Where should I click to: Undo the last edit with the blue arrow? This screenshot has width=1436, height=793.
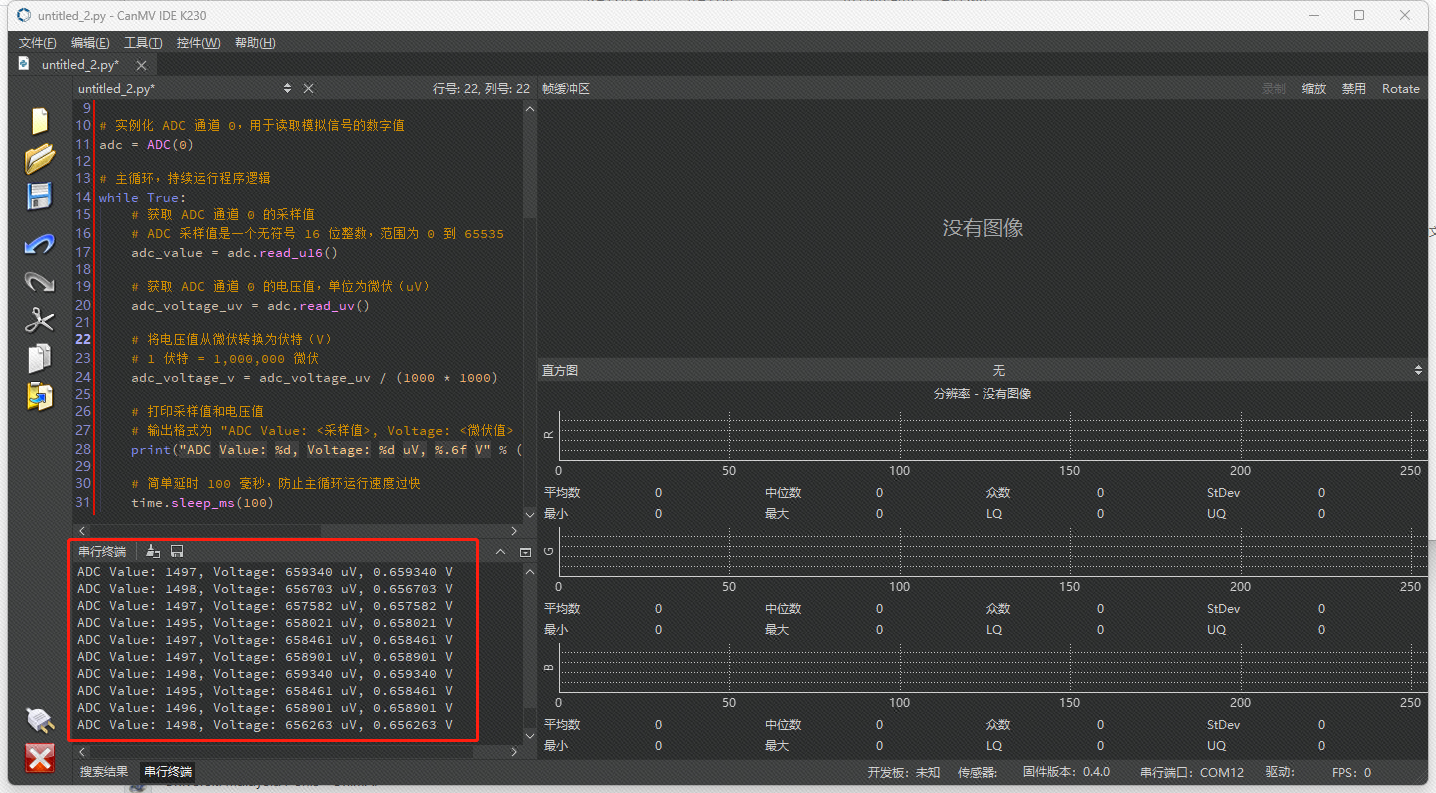click(x=39, y=244)
